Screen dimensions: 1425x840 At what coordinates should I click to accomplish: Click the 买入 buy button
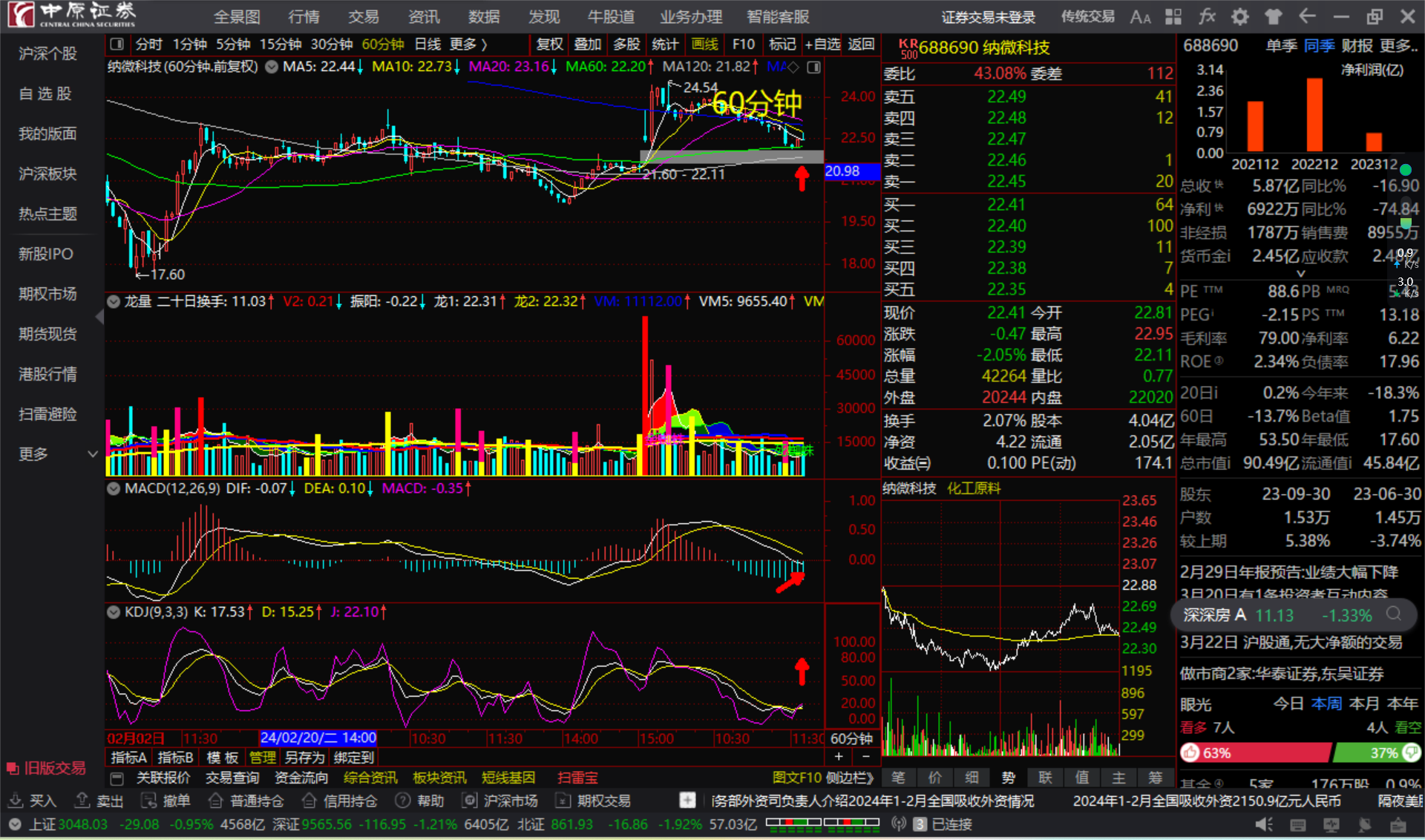click(x=33, y=801)
